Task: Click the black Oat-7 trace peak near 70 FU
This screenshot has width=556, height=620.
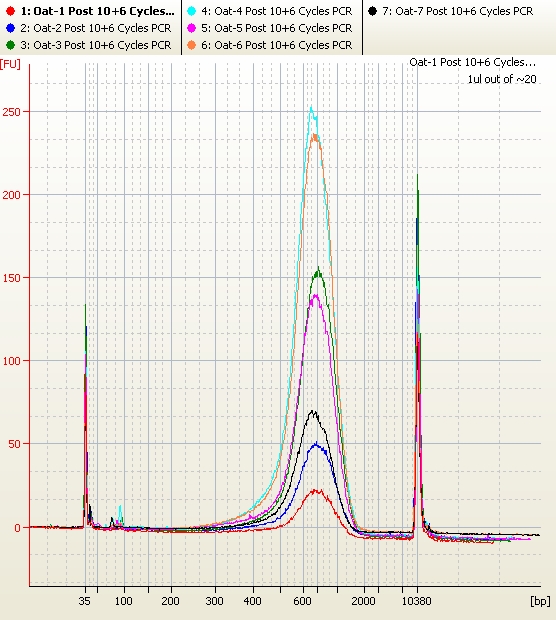Action: 313,412
